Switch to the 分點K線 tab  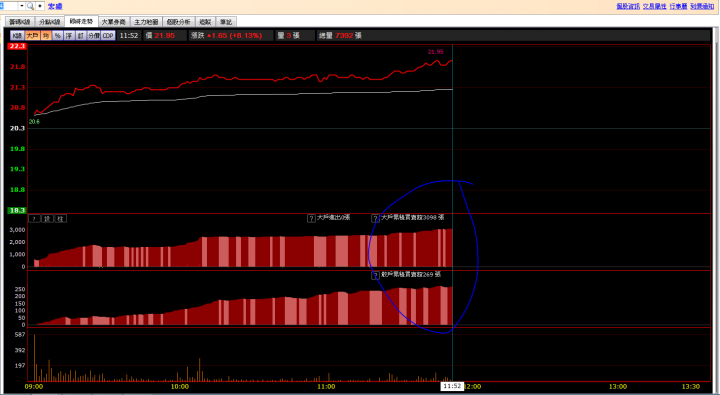(50, 22)
